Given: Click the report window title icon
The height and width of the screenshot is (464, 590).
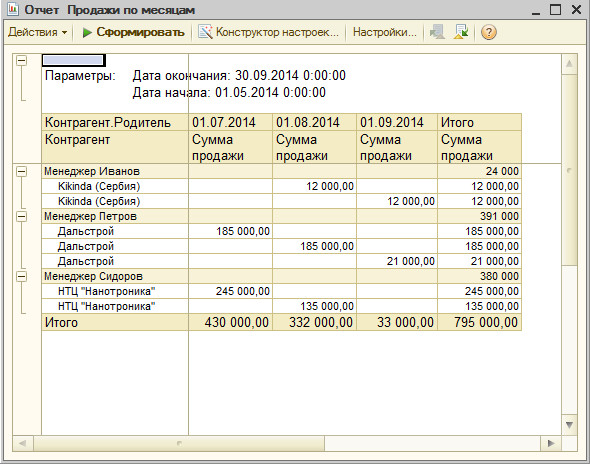Looking at the screenshot, I should pos(13,9).
